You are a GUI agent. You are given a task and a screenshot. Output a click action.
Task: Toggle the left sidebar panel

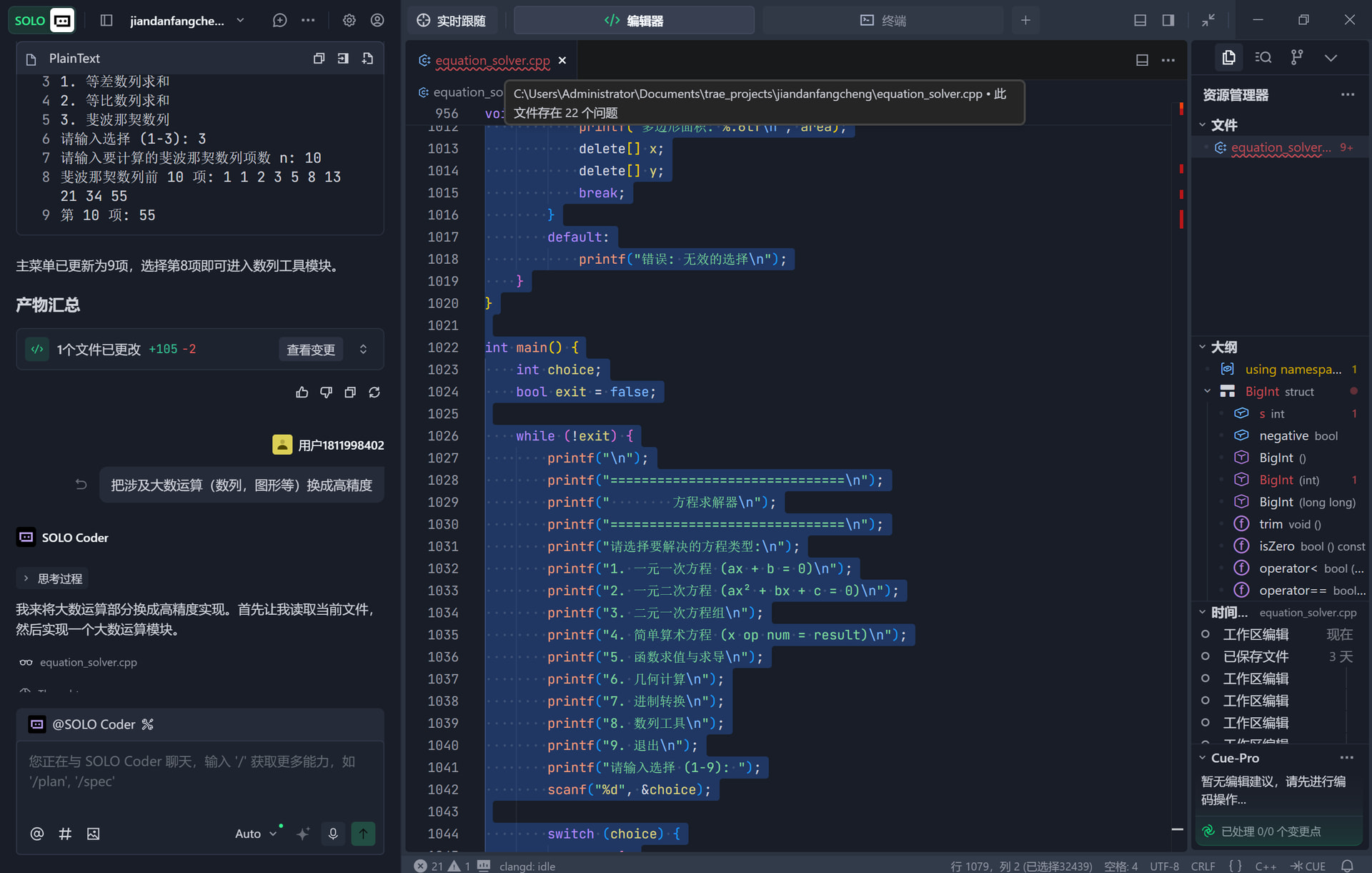point(106,20)
